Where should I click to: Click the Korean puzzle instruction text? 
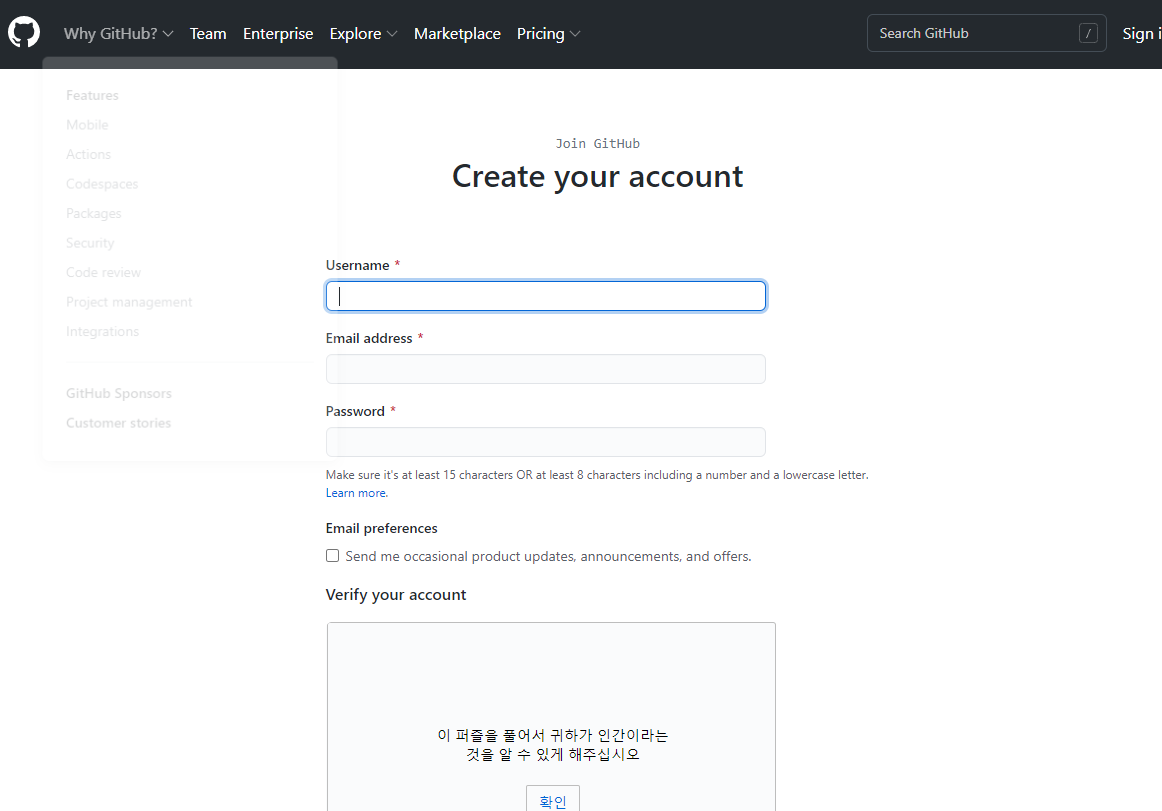point(553,744)
